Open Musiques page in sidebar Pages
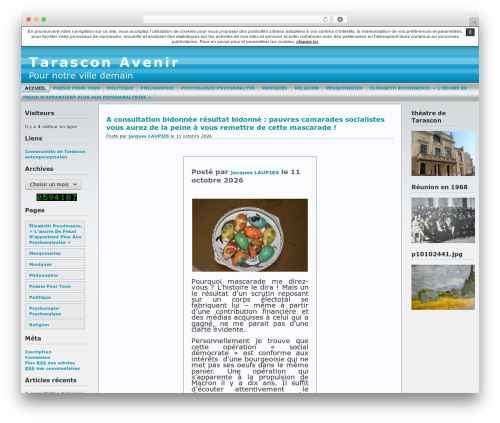The image size is (500, 423). 55,264
